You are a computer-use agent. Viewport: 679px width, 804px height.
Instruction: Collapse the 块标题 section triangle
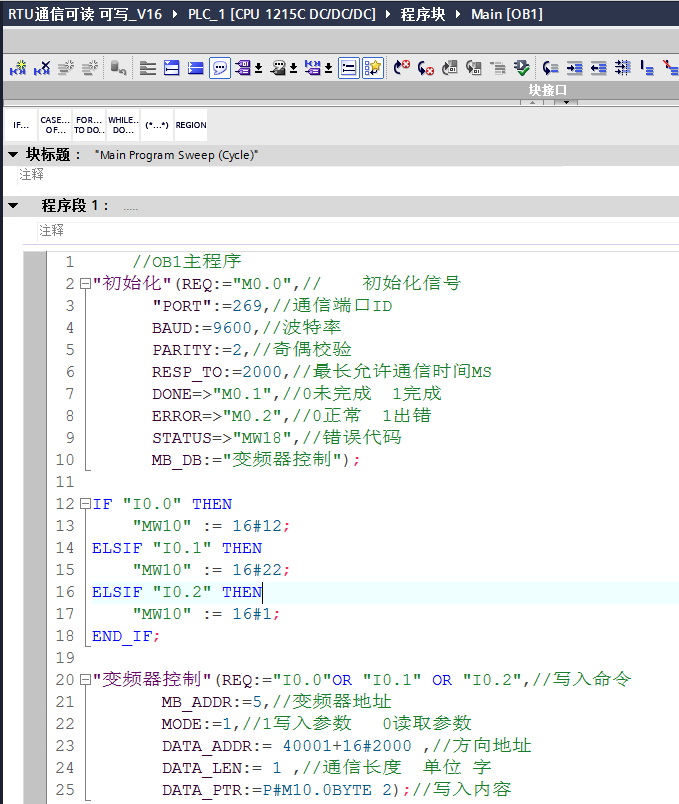tap(12, 155)
